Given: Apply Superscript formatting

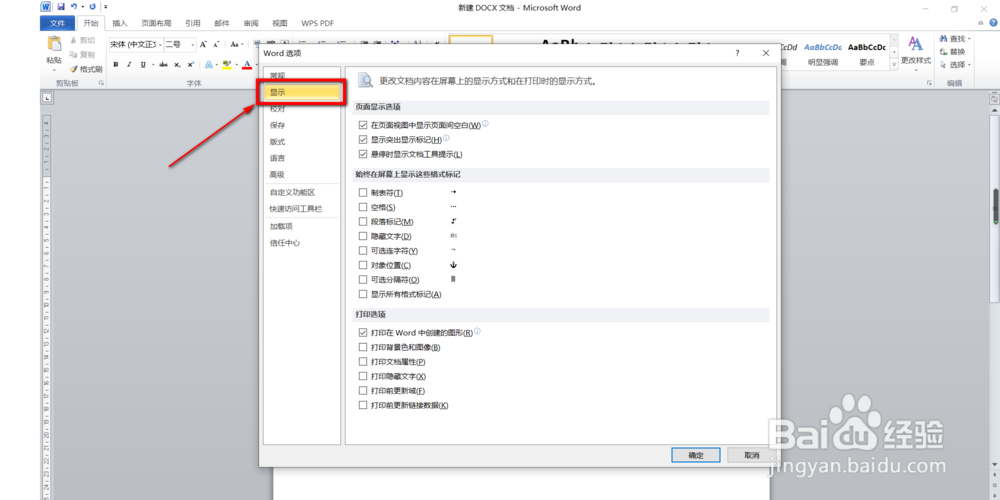Looking at the screenshot, I should (x=191, y=64).
